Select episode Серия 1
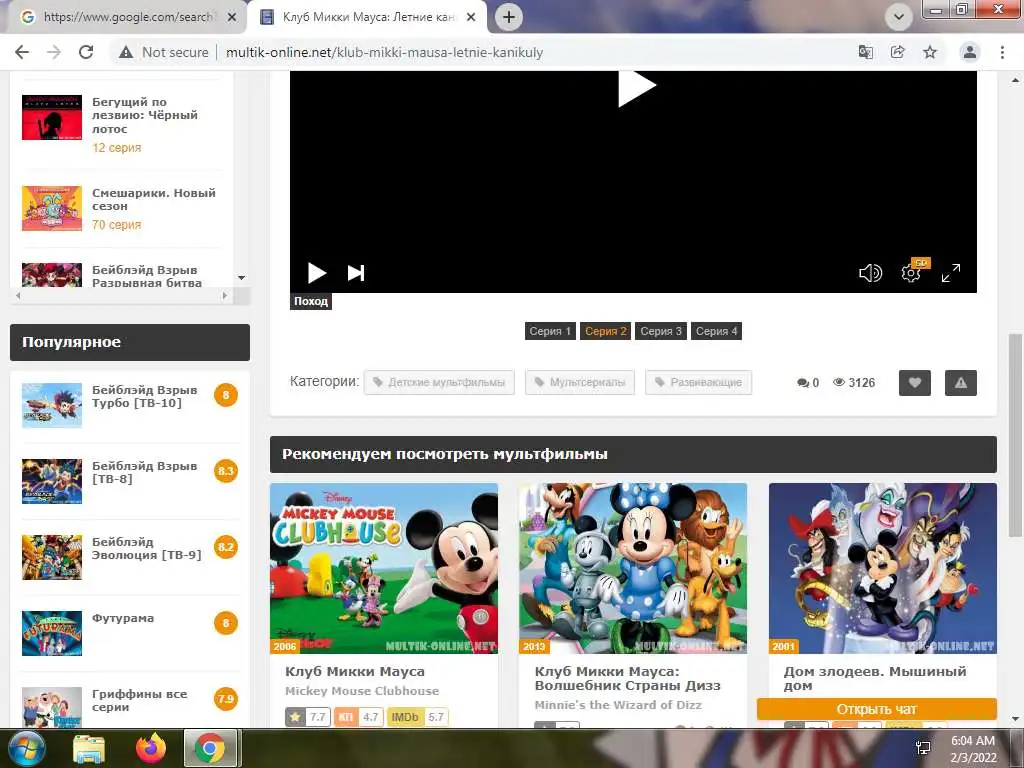1024x768 pixels. (x=550, y=331)
